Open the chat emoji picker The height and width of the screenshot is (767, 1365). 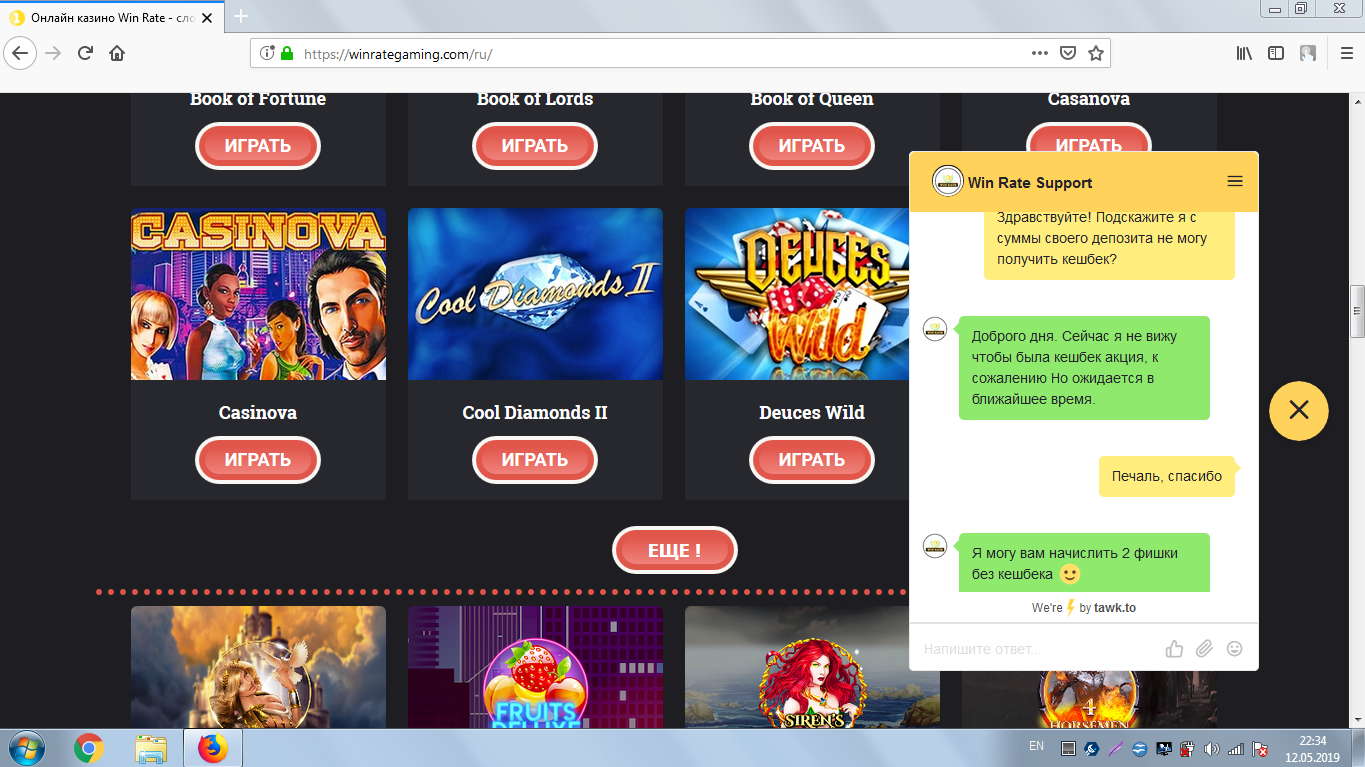tap(1235, 649)
